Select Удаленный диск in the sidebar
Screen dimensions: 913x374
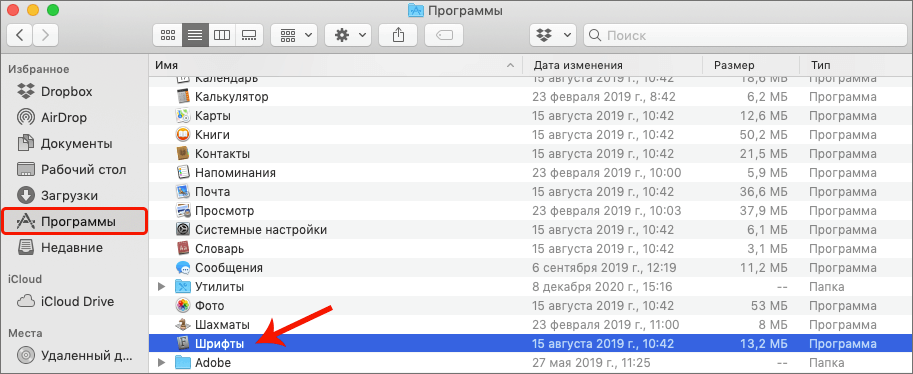click(75, 354)
